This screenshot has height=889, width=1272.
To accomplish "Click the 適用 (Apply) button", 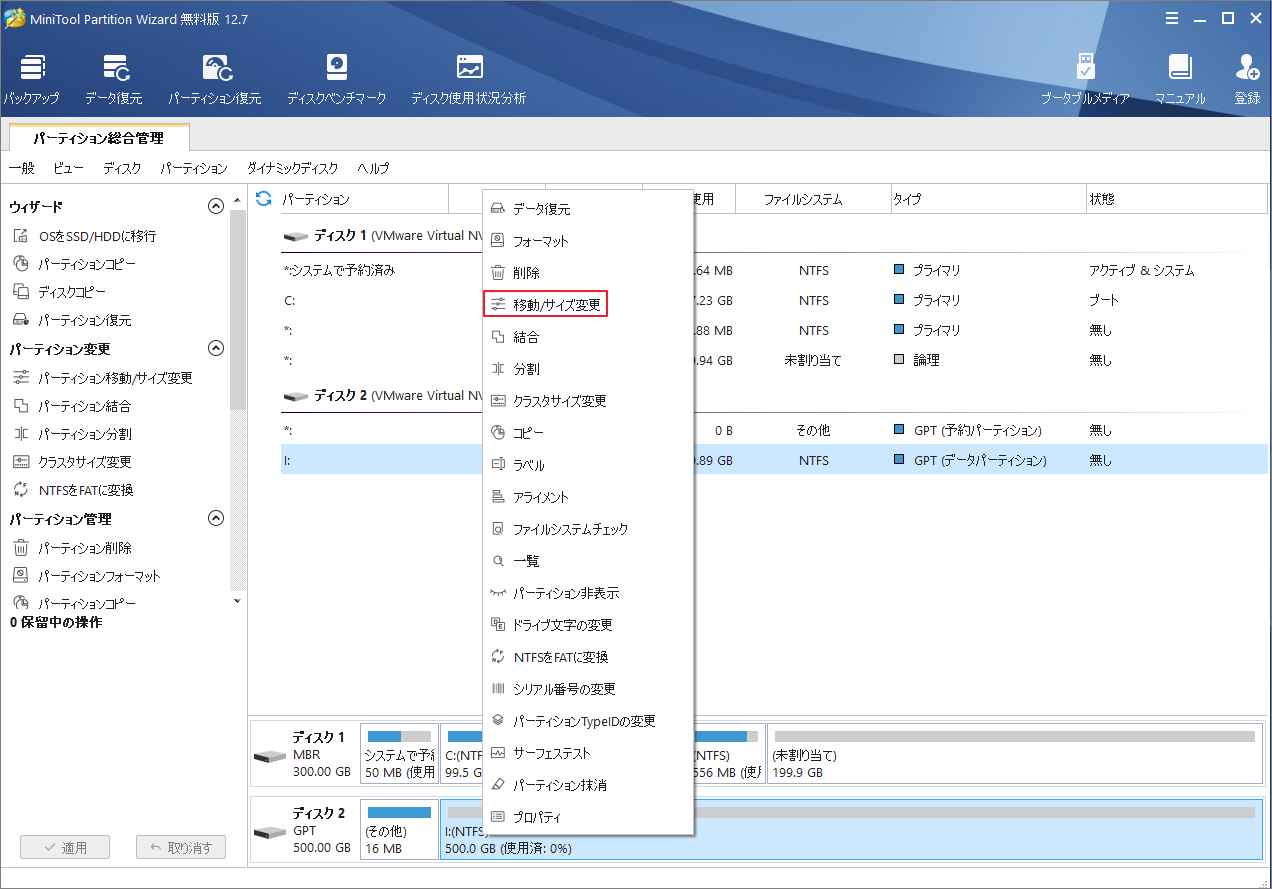I will point(64,847).
